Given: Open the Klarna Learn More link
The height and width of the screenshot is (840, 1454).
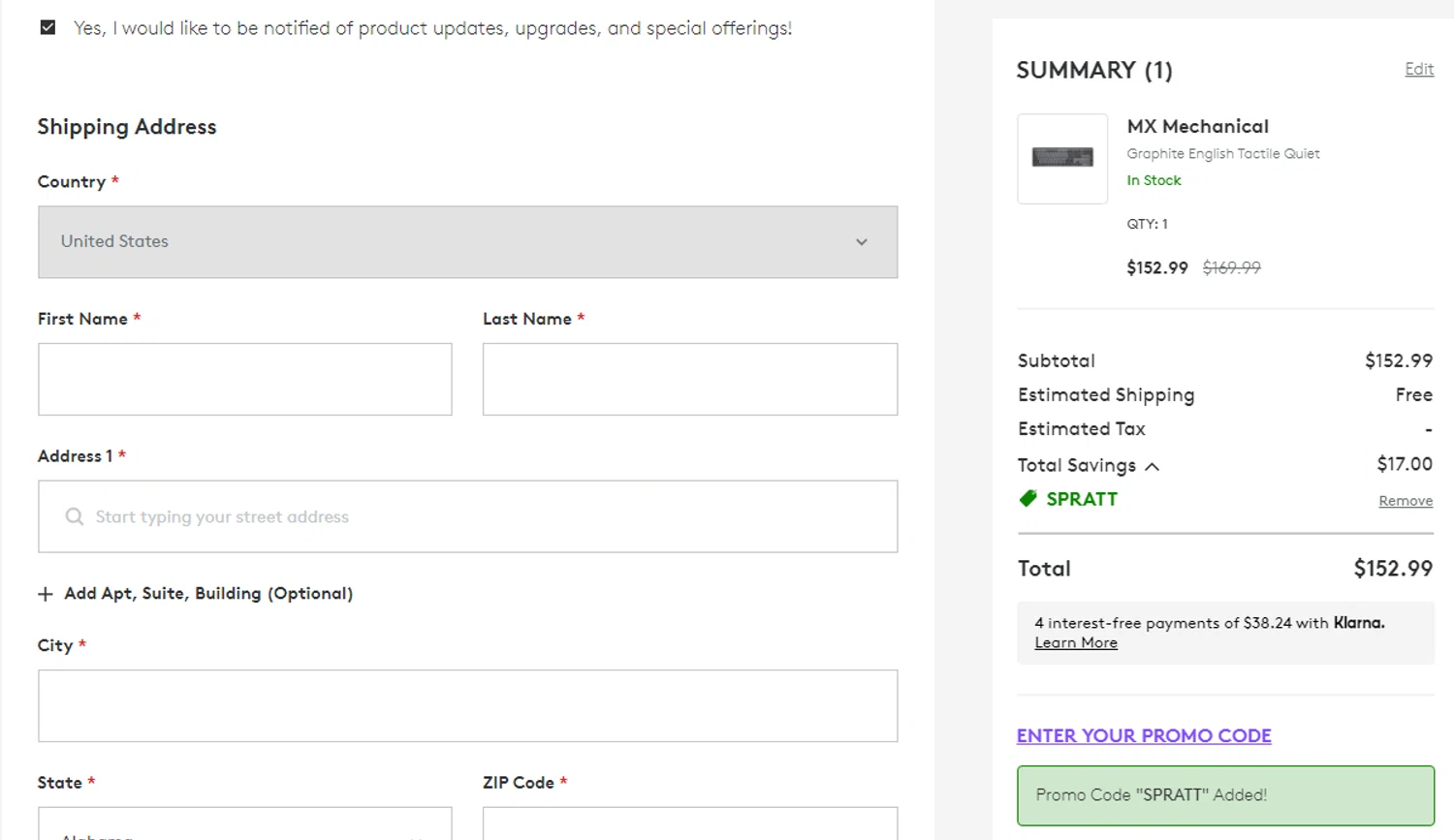Looking at the screenshot, I should [x=1076, y=642].
